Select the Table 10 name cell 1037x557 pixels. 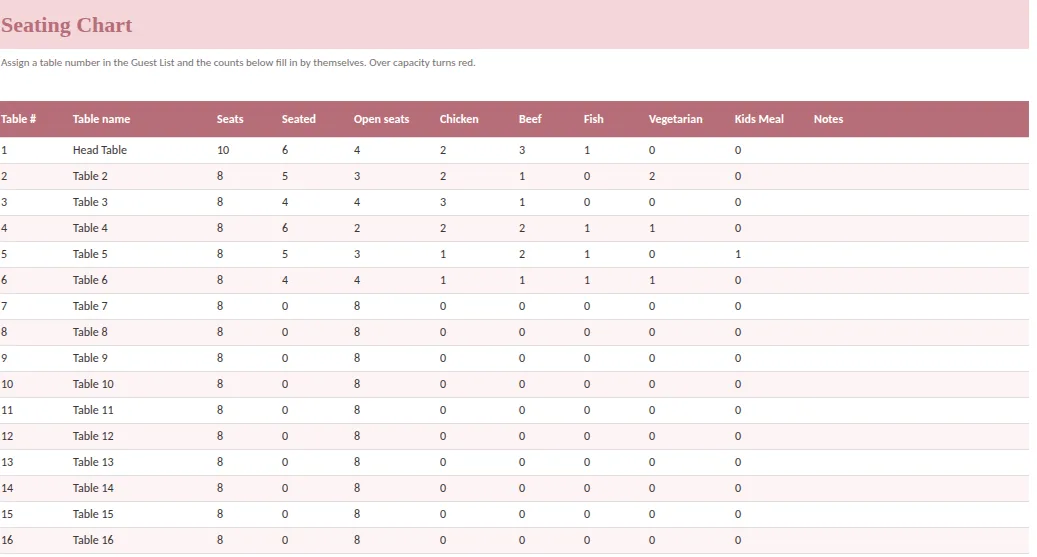tap(93, 384)
